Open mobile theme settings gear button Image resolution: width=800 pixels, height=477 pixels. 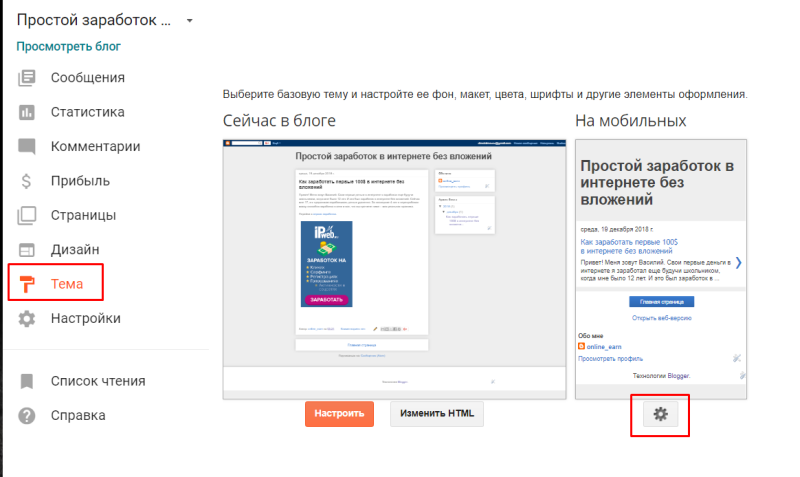(660, 414)
